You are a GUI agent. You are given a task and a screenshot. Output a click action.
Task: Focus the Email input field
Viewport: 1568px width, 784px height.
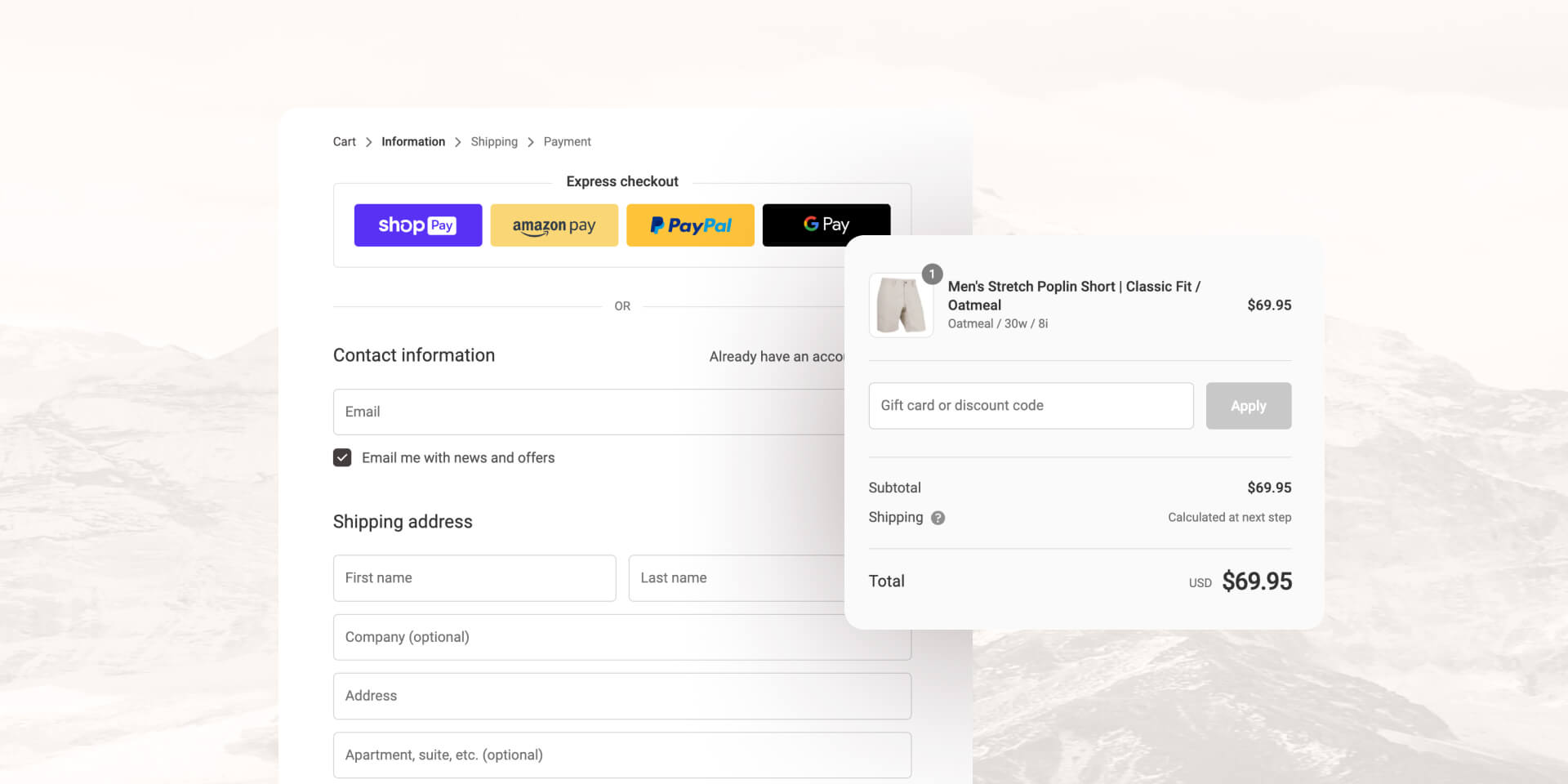[x=588, y=412]
